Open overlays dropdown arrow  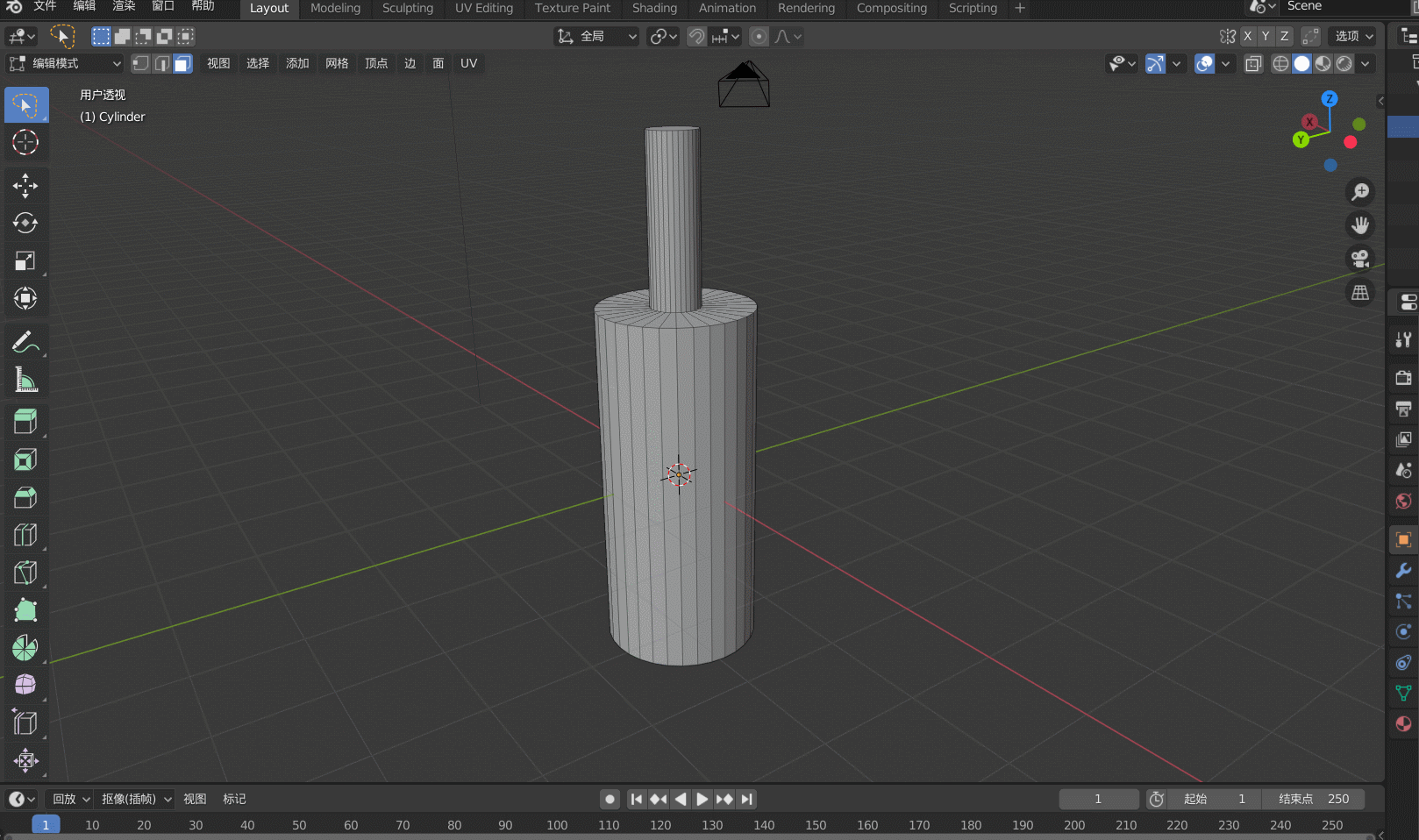tap(1226, 63)
